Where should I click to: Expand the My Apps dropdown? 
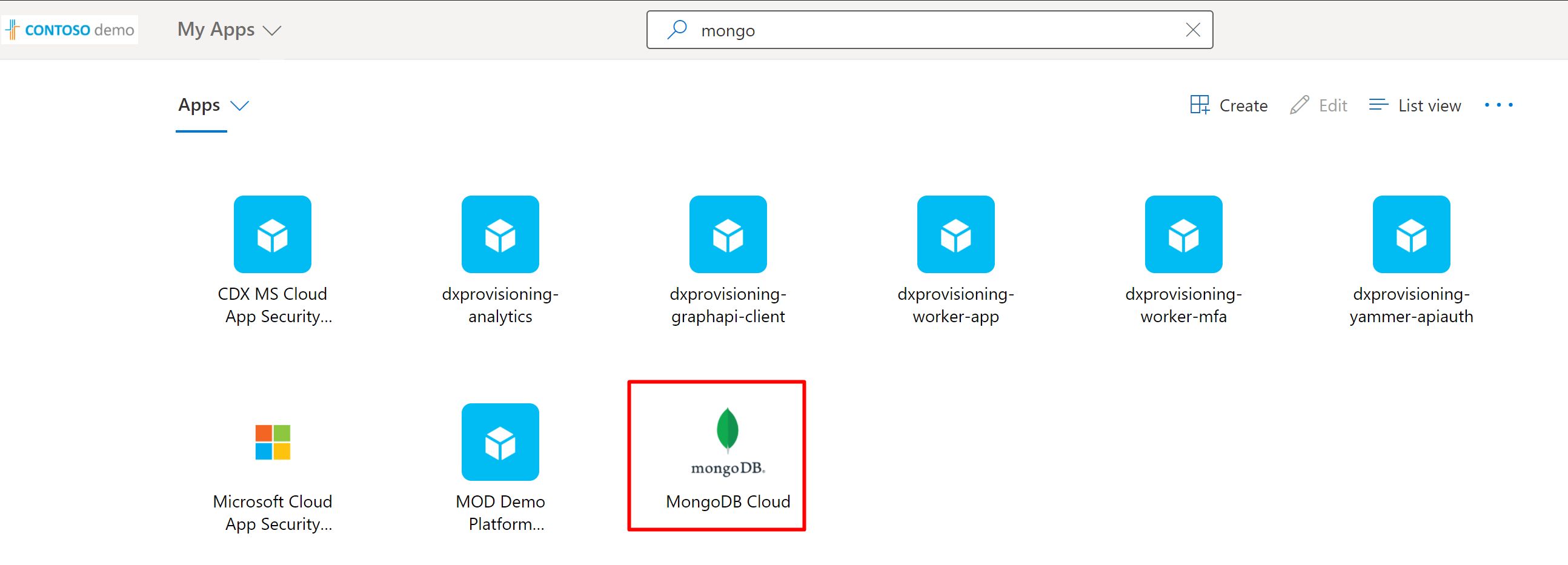271,30
